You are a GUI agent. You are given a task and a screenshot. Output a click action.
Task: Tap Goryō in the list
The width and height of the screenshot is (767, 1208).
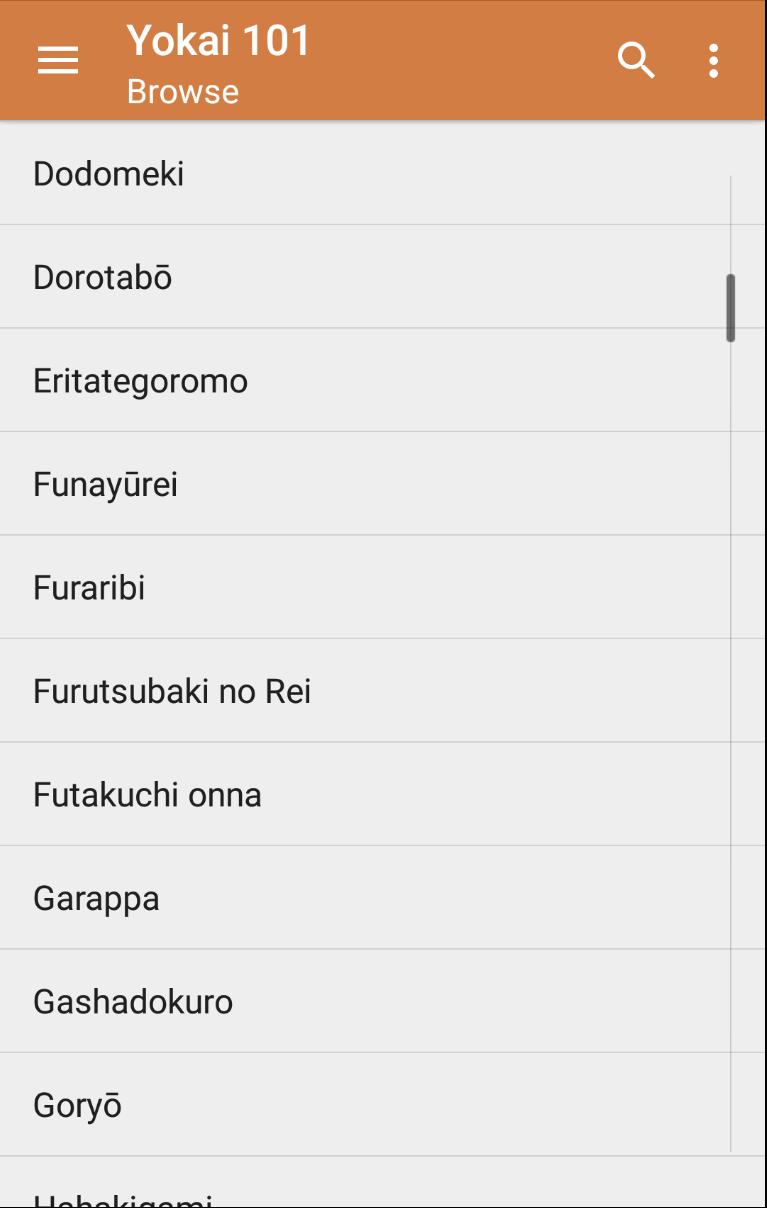pyautogui.click(x=77, y=1106)
